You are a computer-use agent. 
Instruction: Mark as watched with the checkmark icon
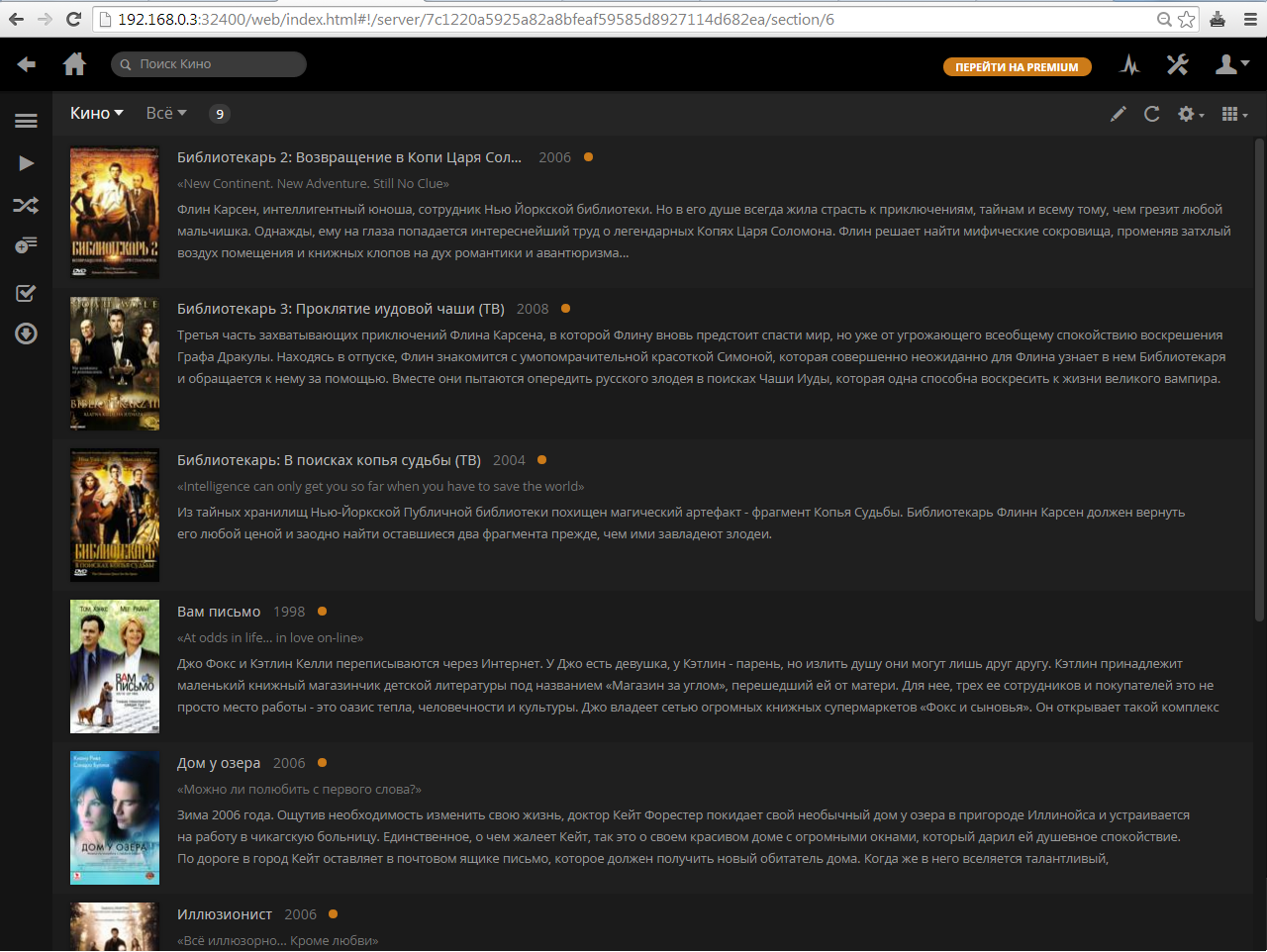(x=26, y=293)
